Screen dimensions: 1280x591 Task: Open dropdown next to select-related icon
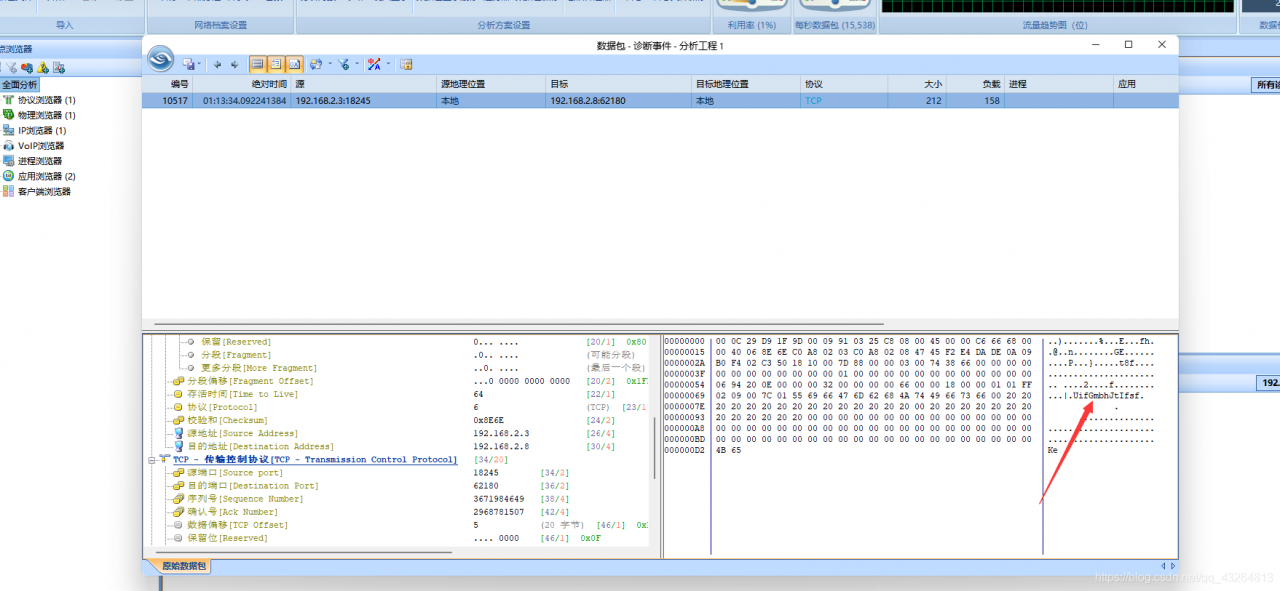[330, 64]
